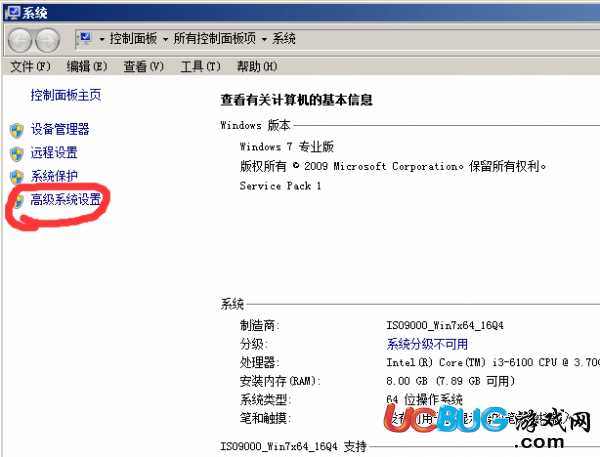600x457 pixels.
Task: Expand dropdown arrow before 控制面板 breadcrumb
Action: click(x=102, y=39)
